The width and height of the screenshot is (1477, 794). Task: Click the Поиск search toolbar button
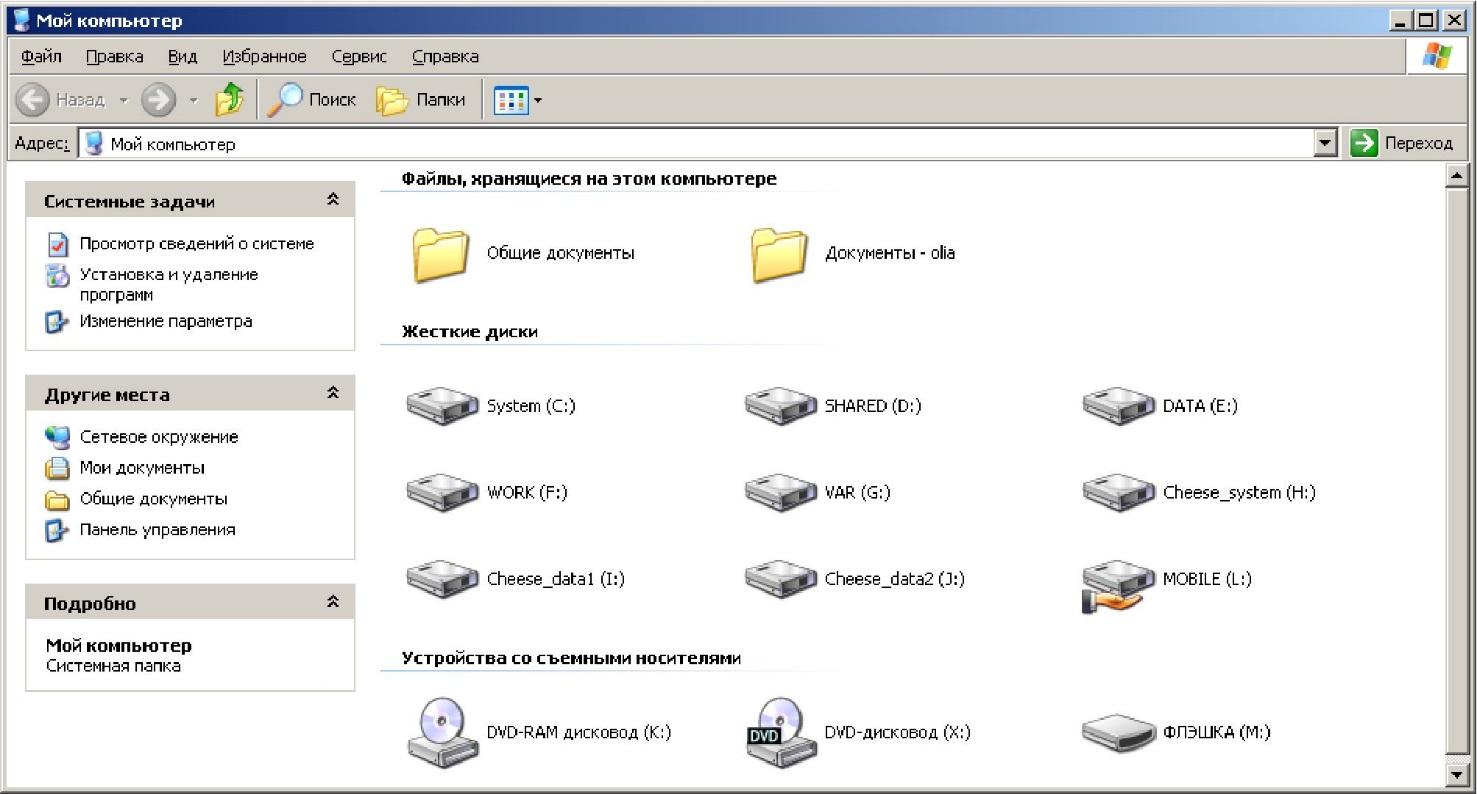coord(312,99)
